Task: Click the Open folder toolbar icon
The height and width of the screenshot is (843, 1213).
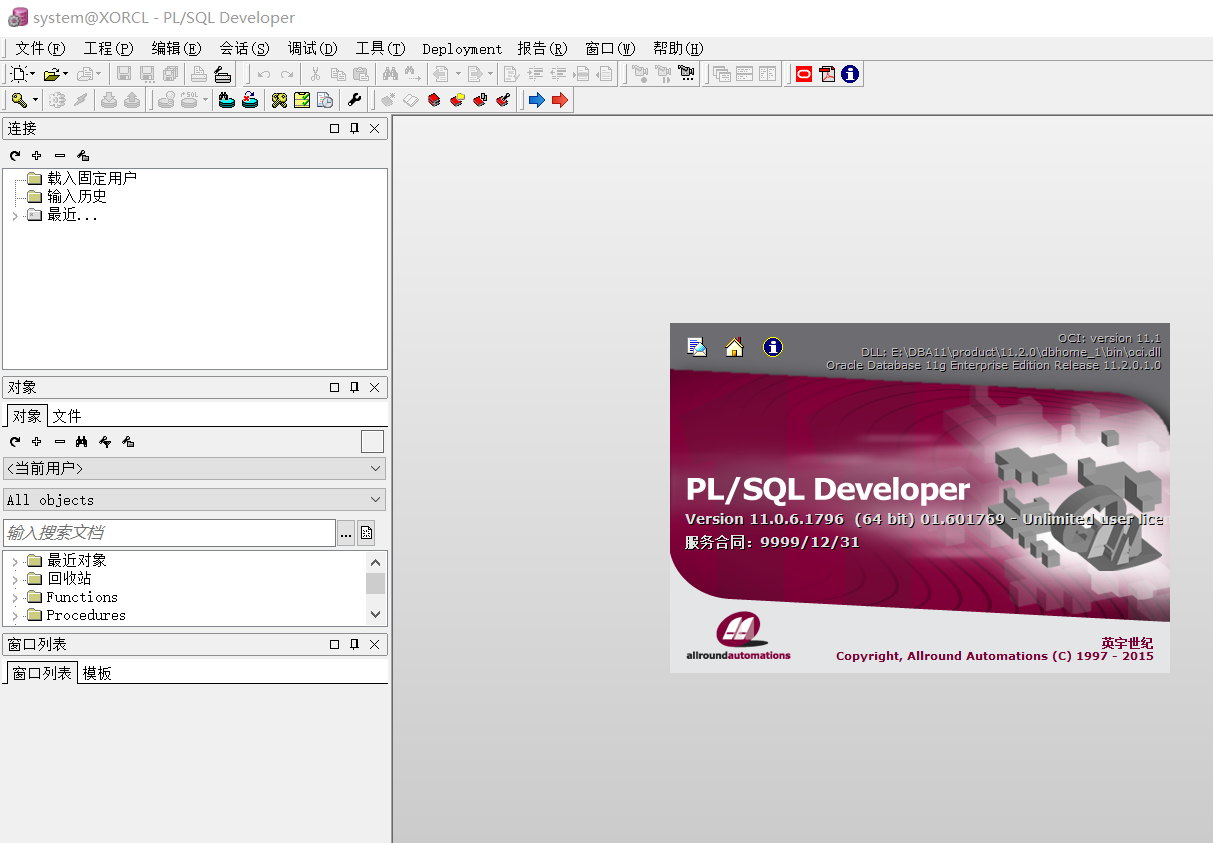Action: [x=51, y=74]
